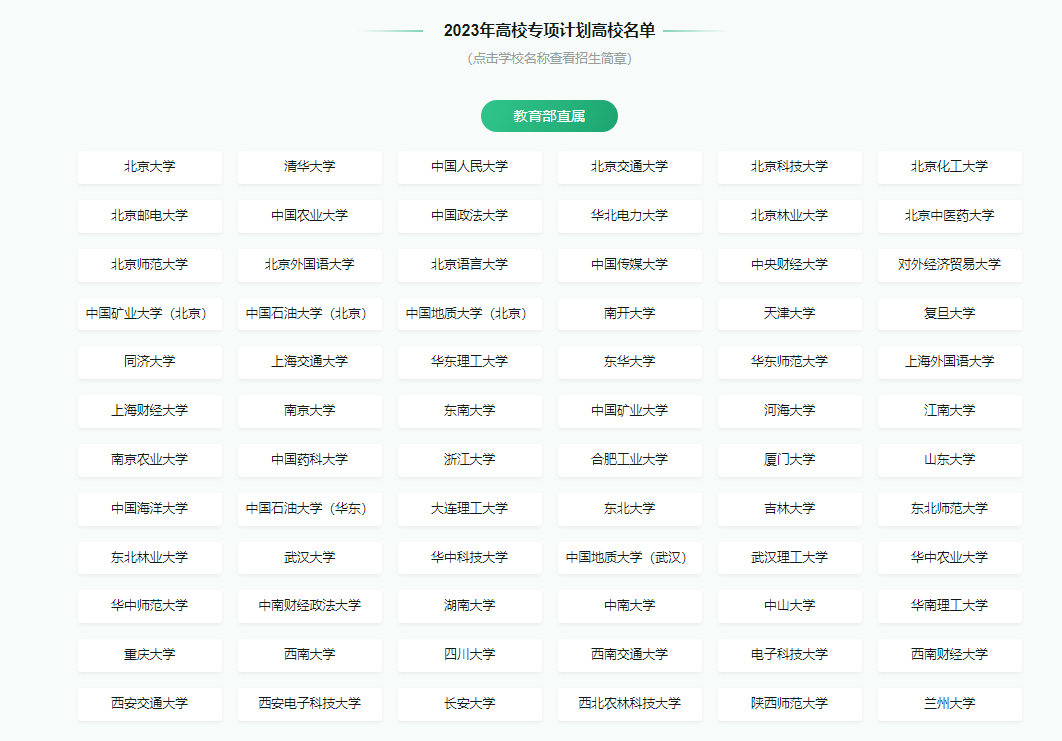The height and width of the screenshot is (741, 1062).
Task: Select 电子科技大学
Action: pyautogui.click(x=790, y=655)
